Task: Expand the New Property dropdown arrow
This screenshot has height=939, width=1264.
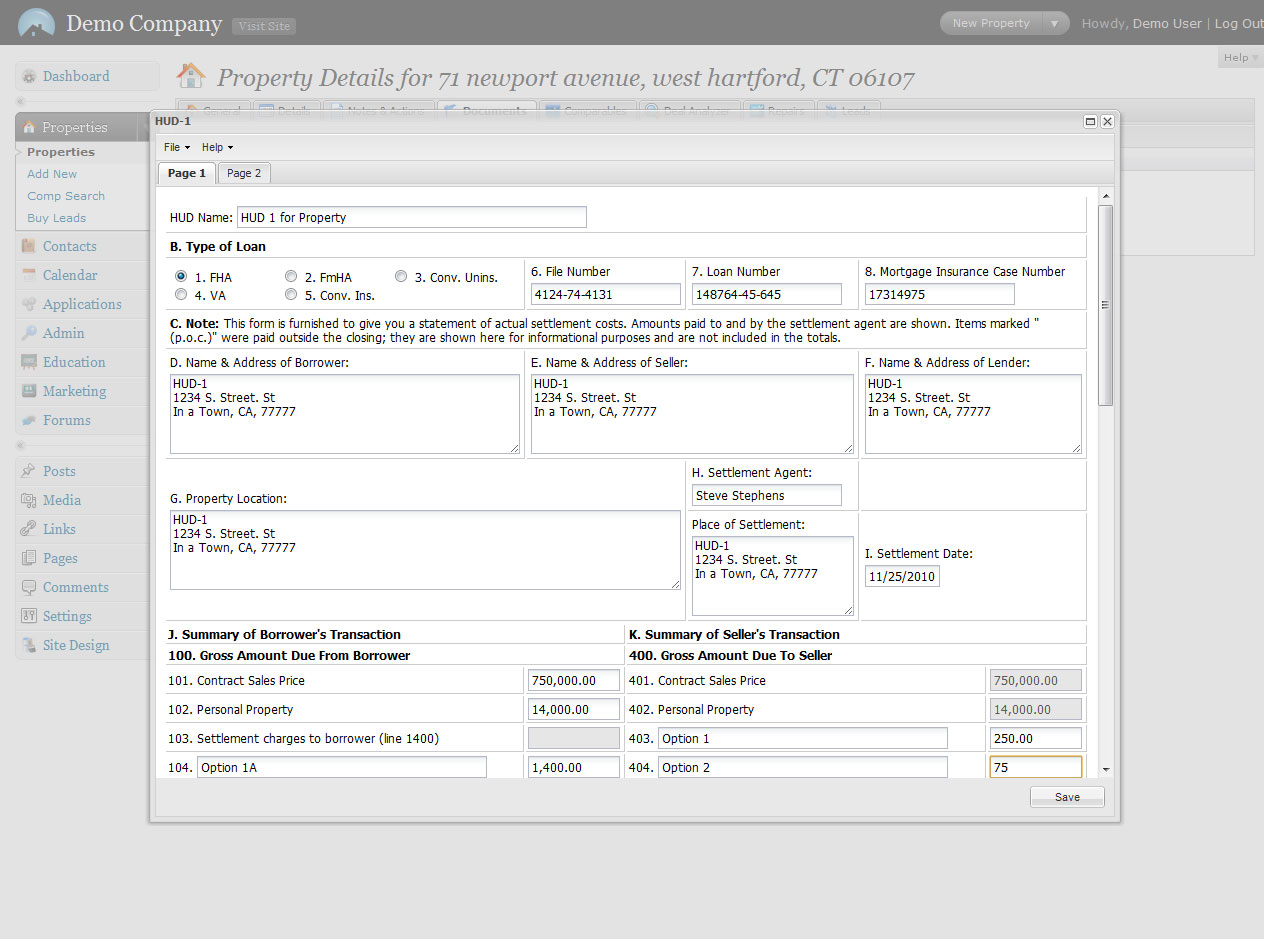Action: tap(1054, 23)
